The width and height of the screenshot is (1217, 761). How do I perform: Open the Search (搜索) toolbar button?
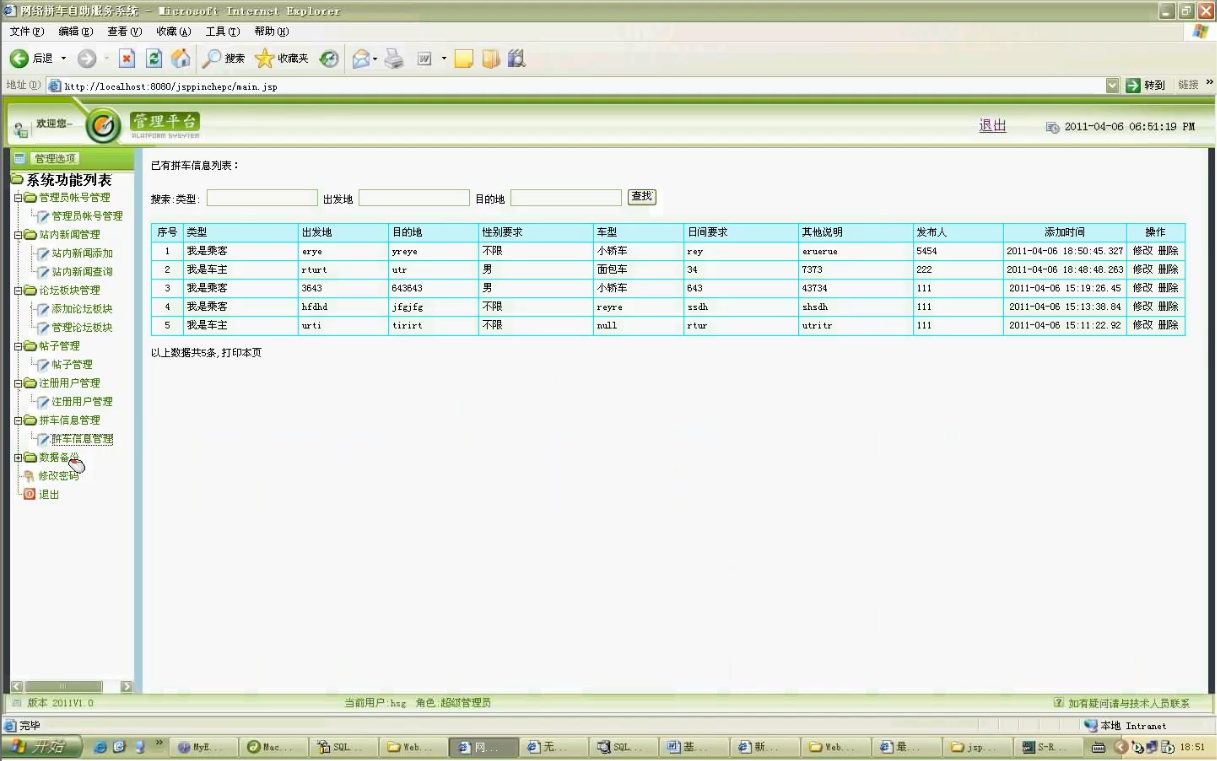pos(222,59)
